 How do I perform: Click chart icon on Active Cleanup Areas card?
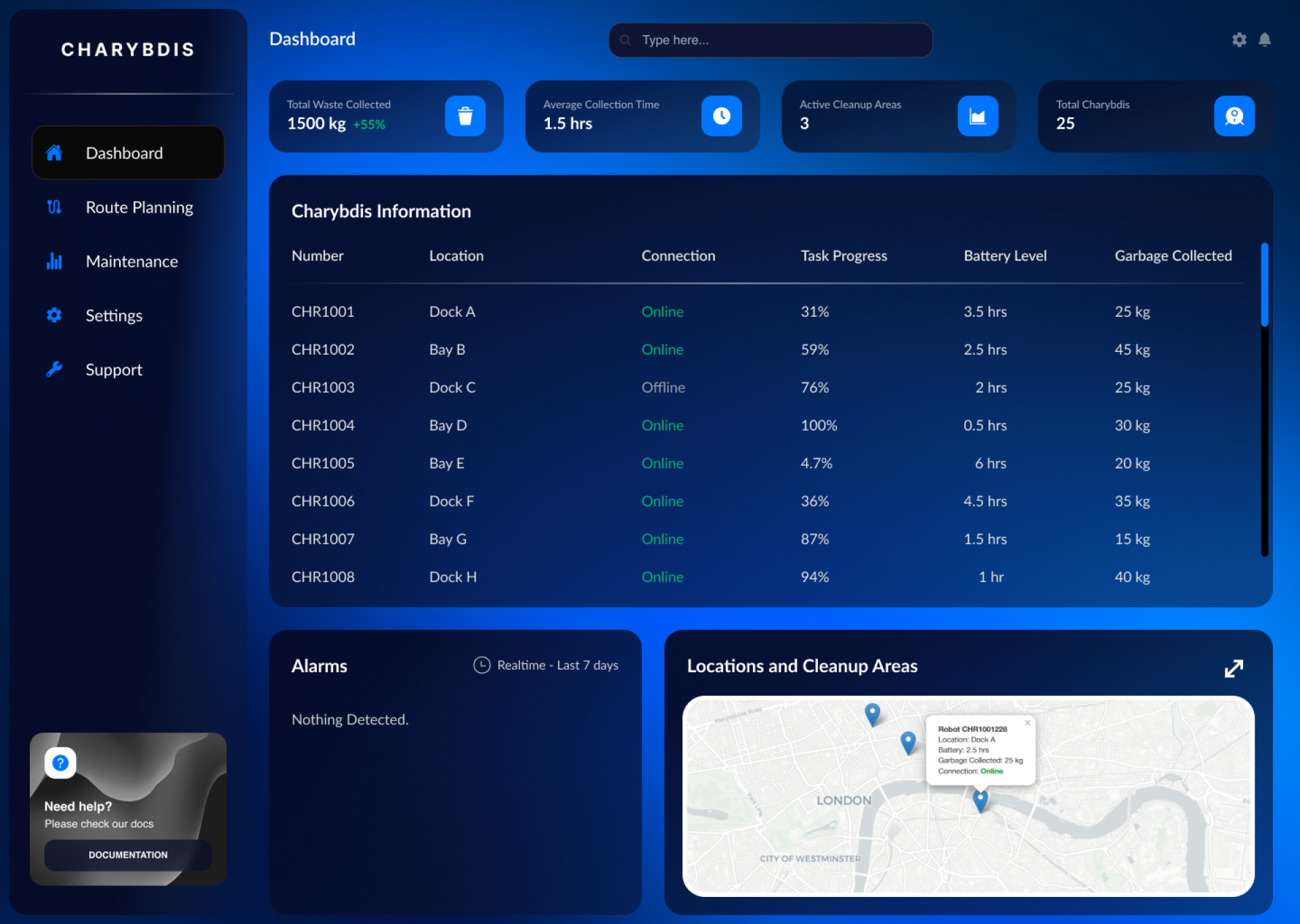(x=978, y=116)
